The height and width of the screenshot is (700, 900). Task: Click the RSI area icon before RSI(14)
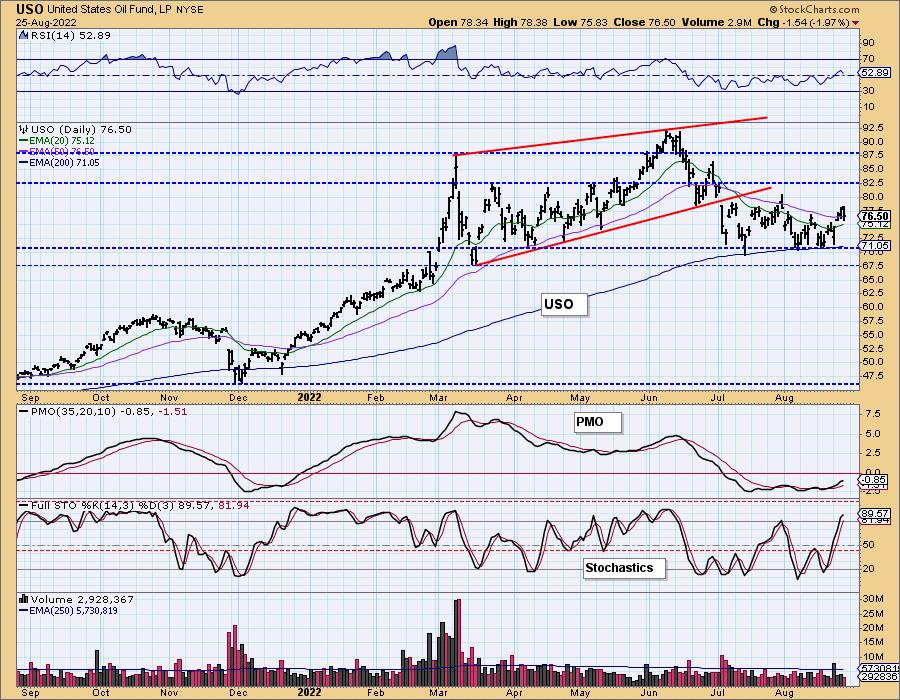tap(24, 36)
